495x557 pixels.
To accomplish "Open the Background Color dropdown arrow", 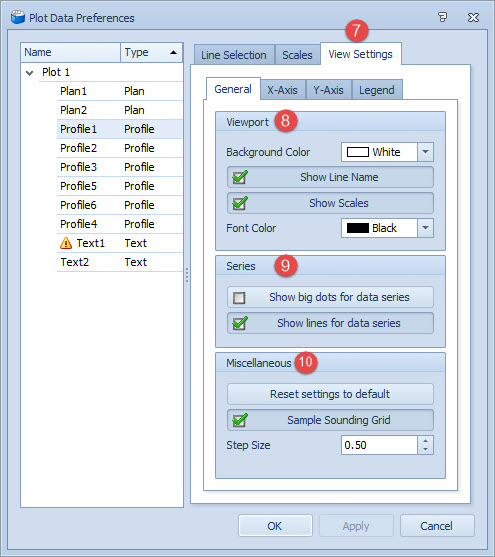I will click(425, 152).
